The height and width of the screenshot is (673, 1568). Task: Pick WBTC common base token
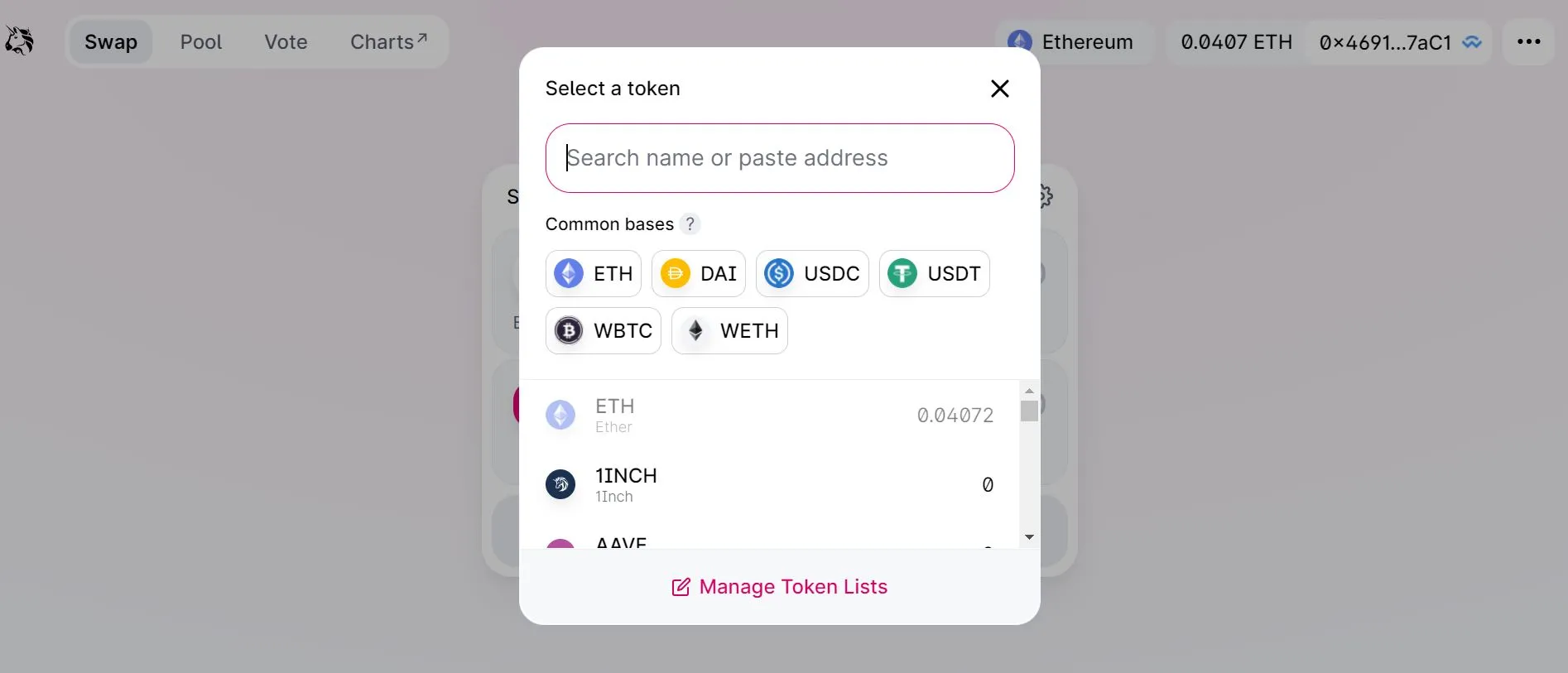point(604,331)
